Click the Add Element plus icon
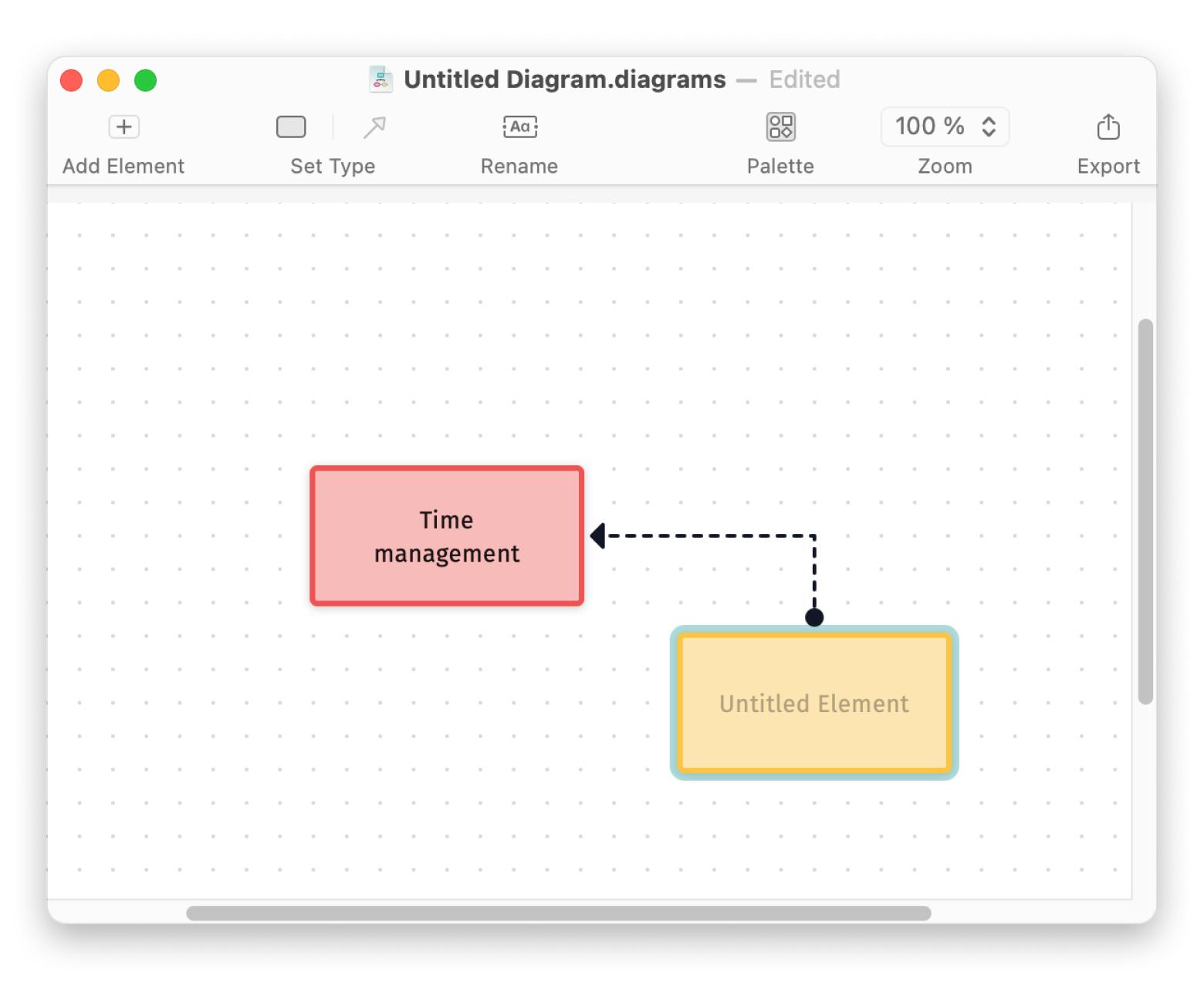This screenshot has height=986, width=1204. tap(123, 127)
